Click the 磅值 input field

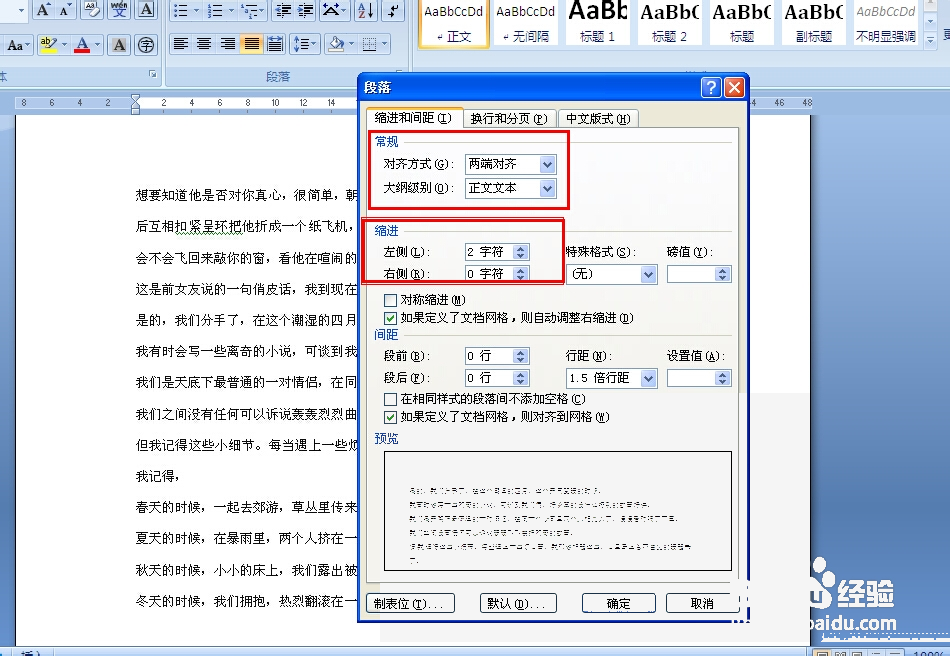tap(699, 274)
